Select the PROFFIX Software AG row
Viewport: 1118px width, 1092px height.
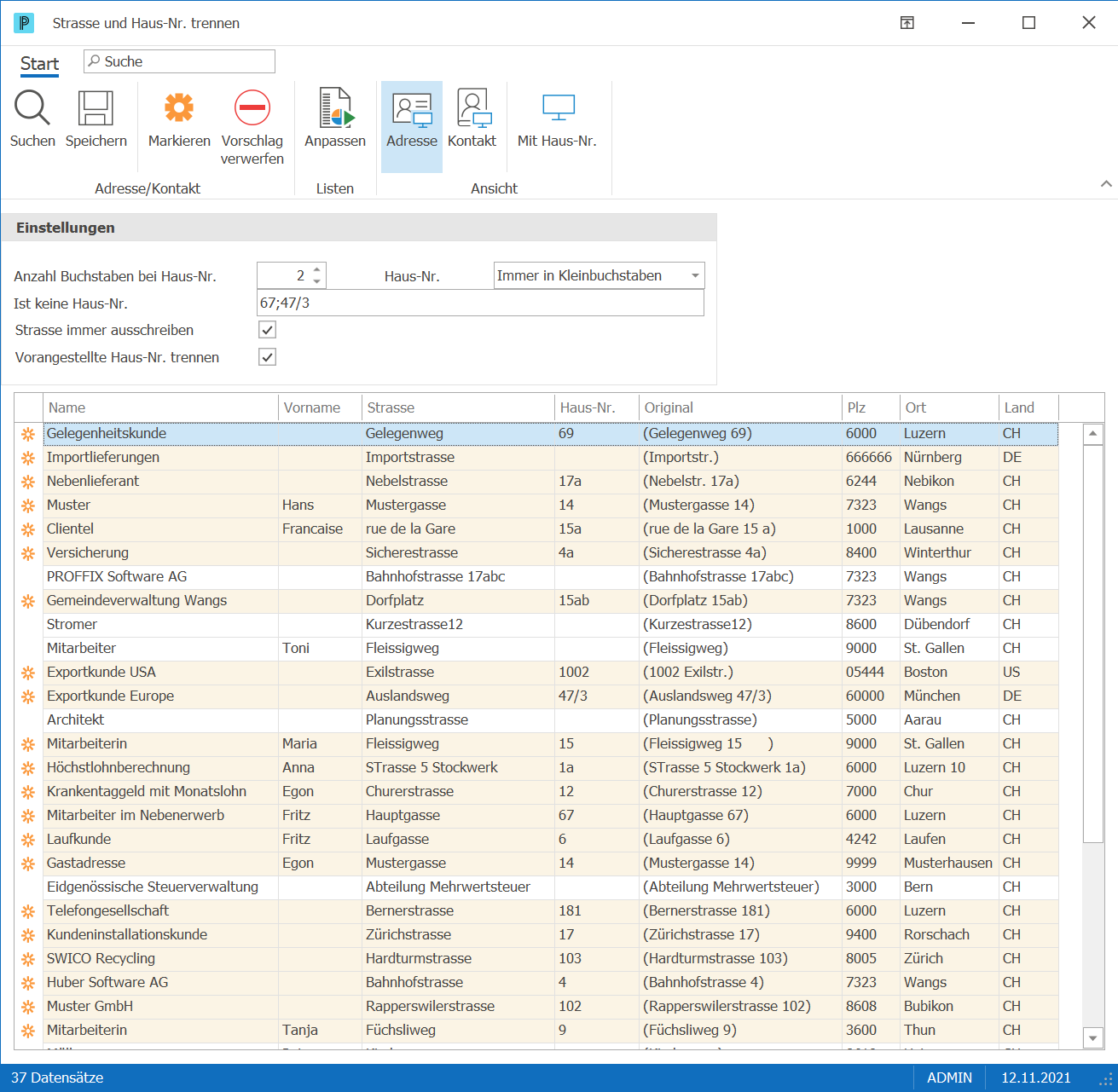coord(536,577)
